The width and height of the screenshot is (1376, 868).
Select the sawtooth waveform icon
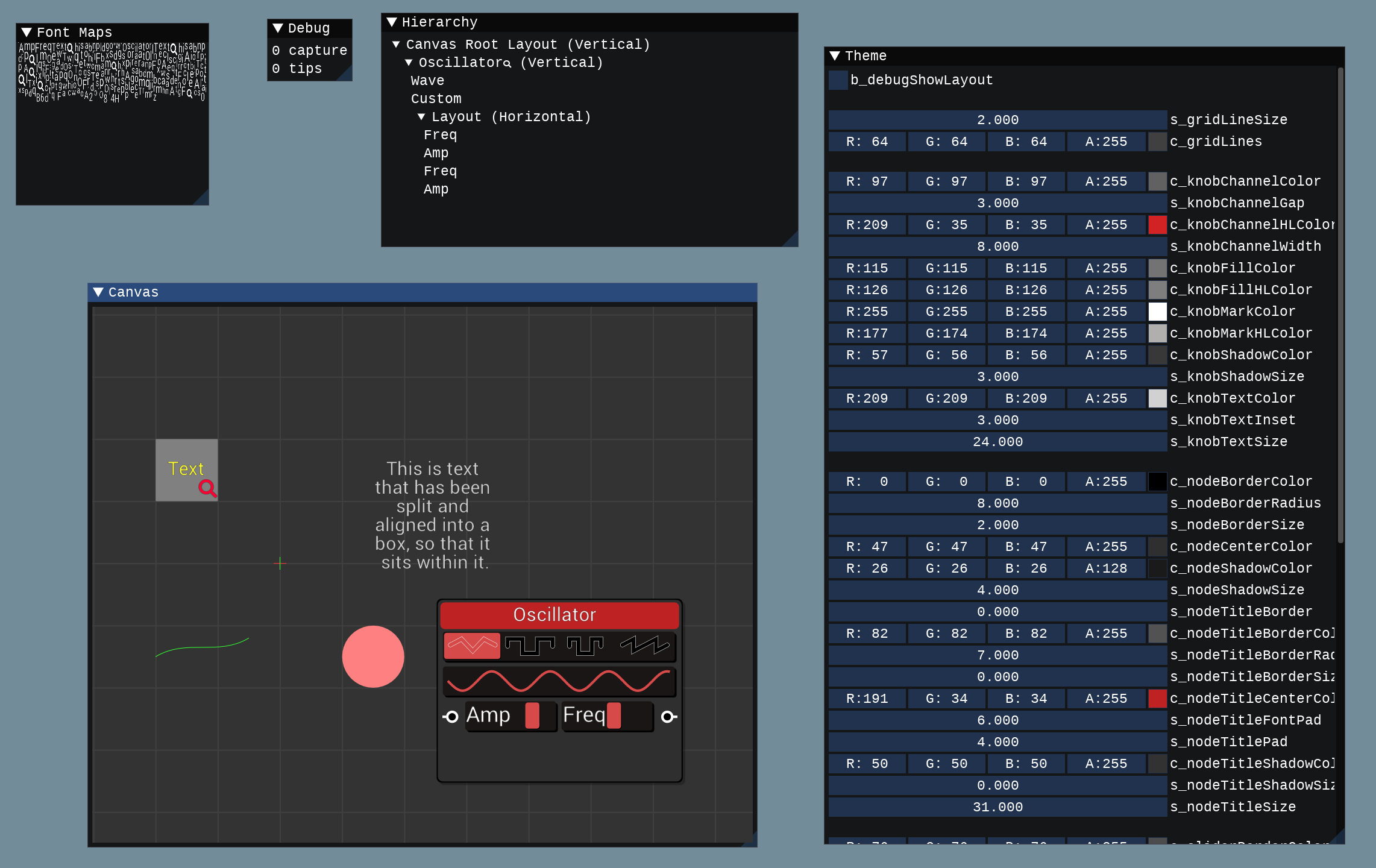(x=645, y=646)
